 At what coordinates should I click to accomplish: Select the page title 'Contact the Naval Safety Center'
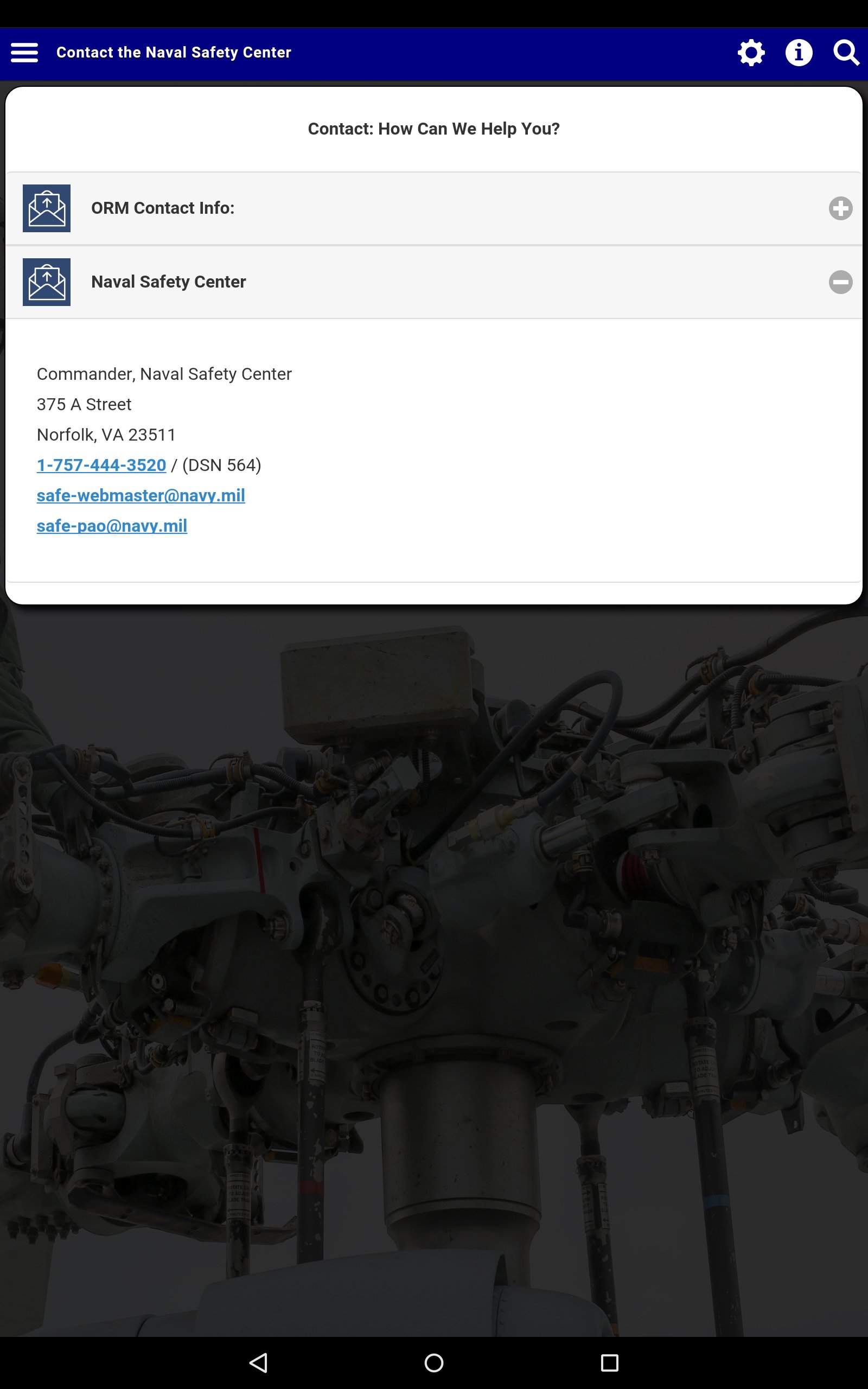pos(174,52)
